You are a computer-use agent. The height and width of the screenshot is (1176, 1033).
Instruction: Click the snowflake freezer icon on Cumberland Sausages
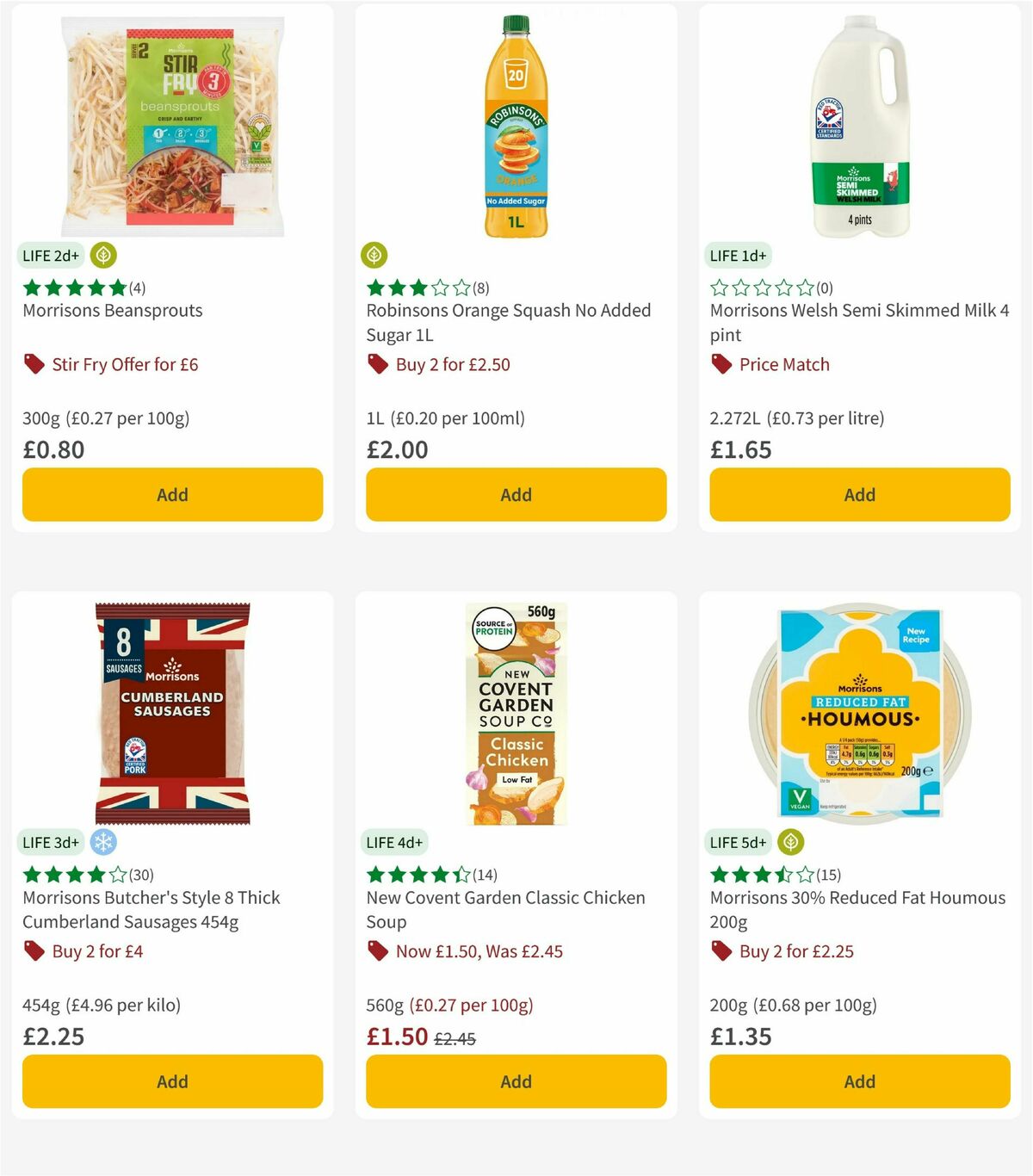[103, 842]
